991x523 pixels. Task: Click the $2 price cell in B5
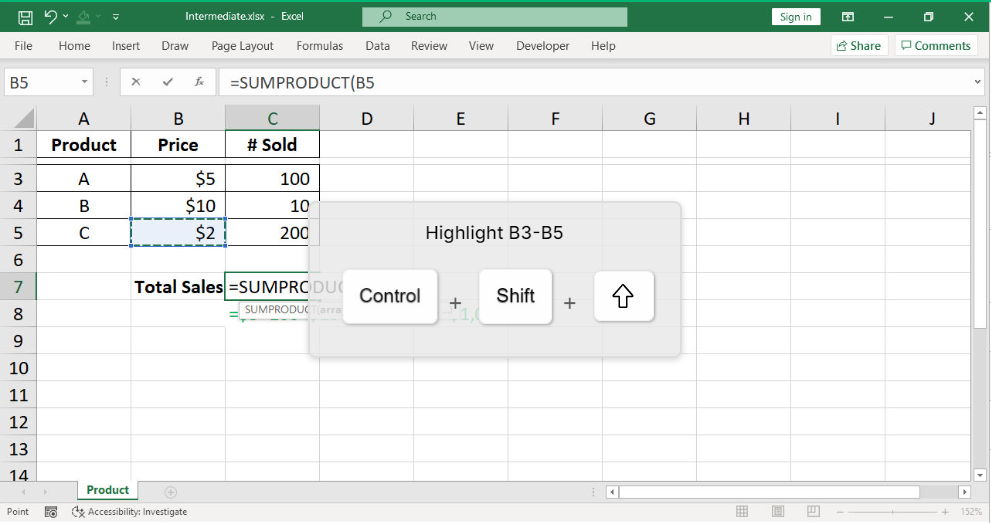tap(178, 232)
